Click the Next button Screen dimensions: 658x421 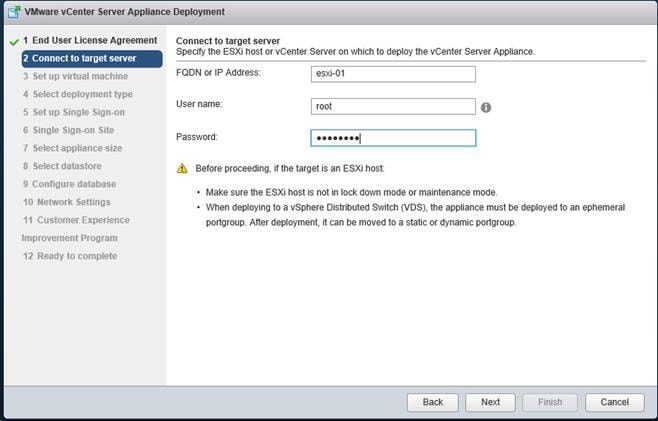tap(490, 402)
